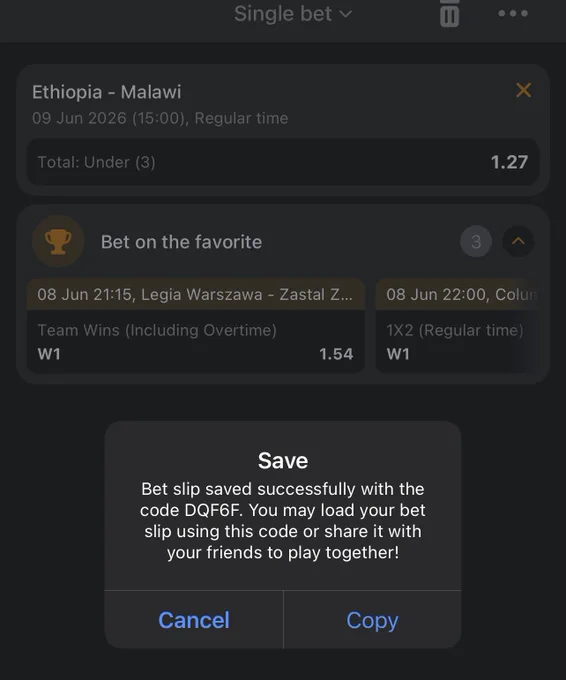Copy the bet slip code DQF6F

(x=372, y=620)
